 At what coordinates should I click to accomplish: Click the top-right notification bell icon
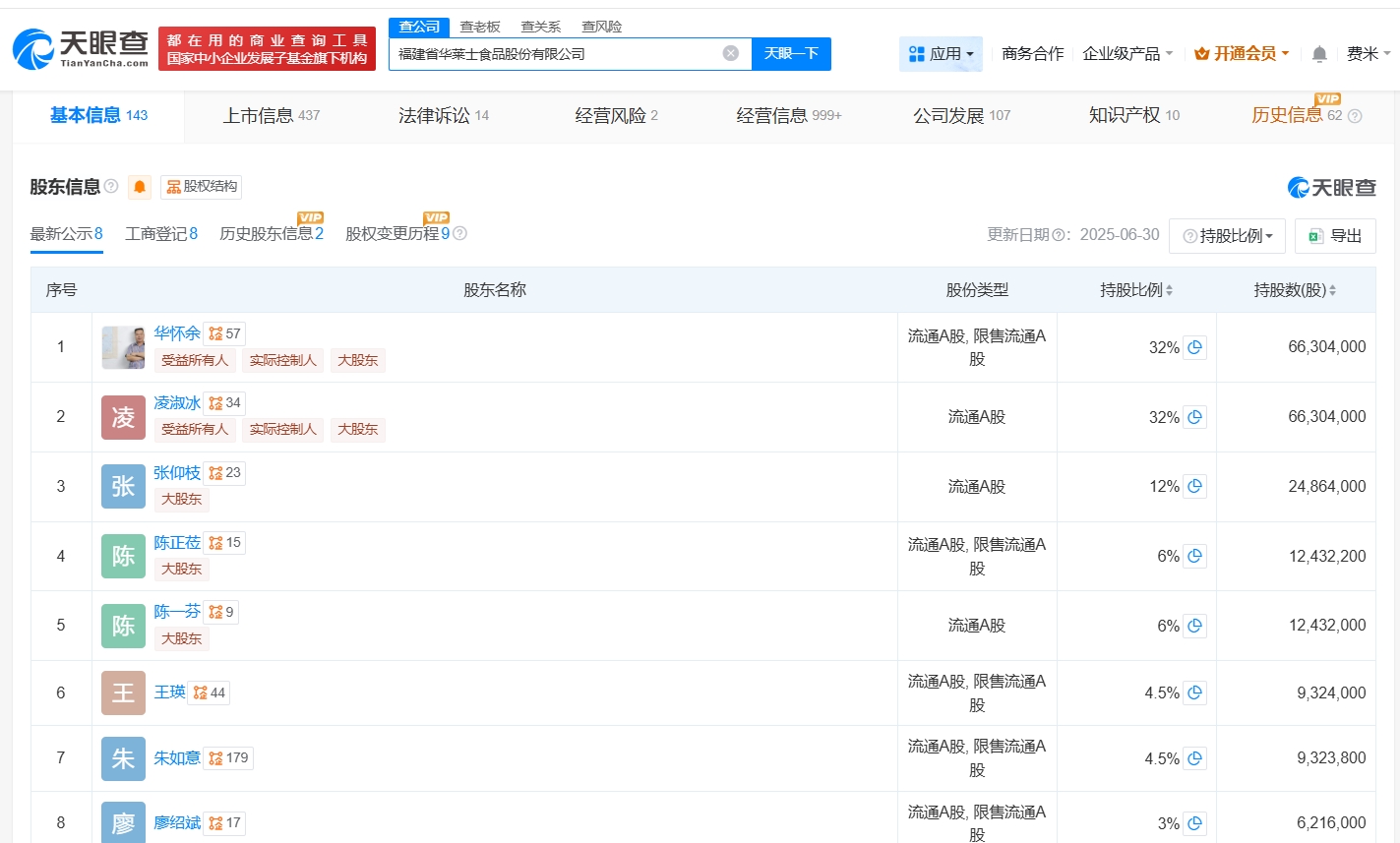1318,54
